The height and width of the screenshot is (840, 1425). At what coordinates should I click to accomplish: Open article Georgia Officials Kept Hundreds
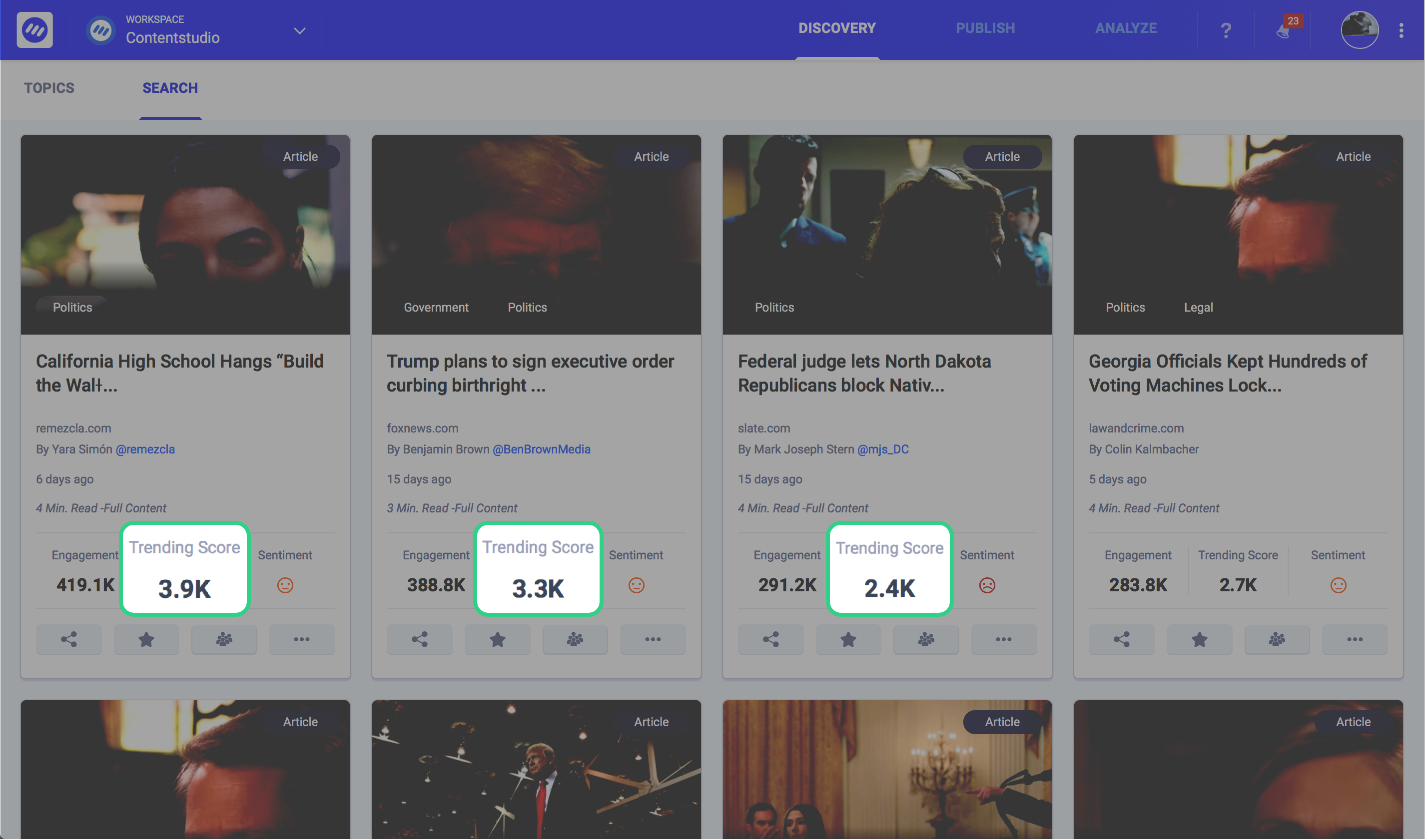pos(1228,373)
